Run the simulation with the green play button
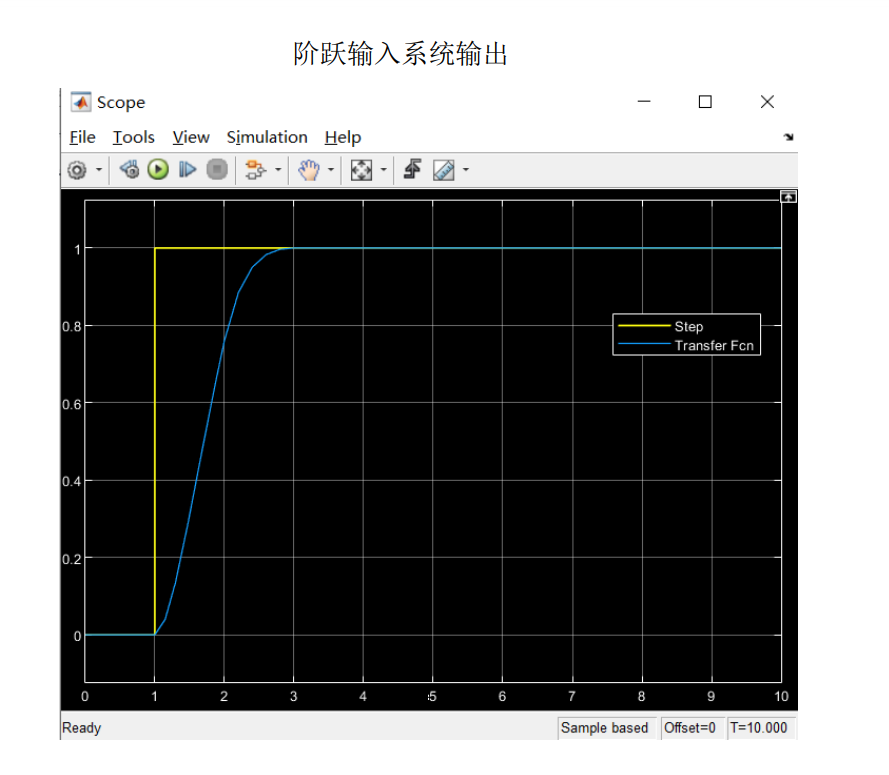This screenshot has height=775, width=889. [x=158, y=169]
